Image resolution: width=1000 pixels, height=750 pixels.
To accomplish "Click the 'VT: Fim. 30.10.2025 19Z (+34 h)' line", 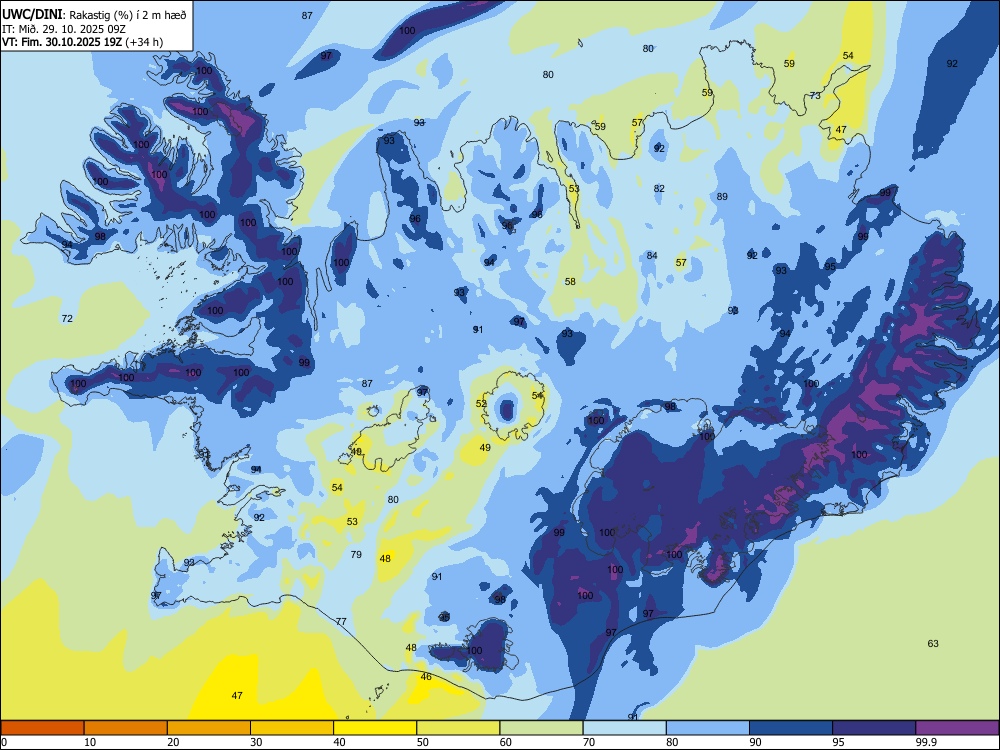I will [x=82, y=42].
